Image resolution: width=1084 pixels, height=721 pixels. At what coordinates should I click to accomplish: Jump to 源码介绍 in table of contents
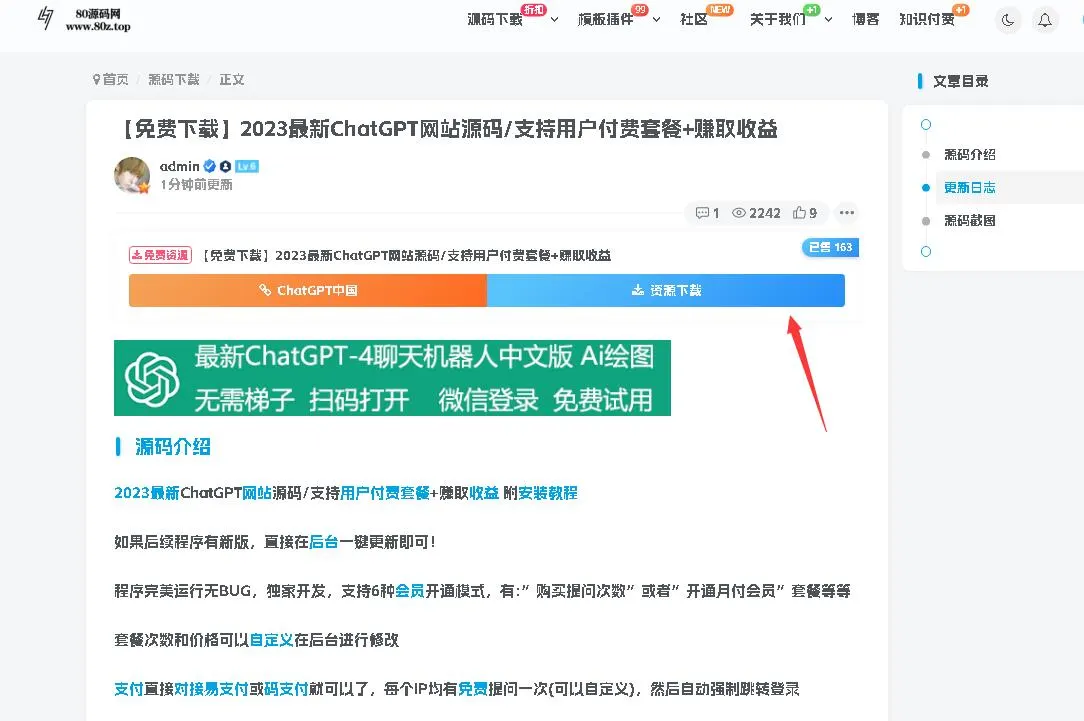point(970,155)
